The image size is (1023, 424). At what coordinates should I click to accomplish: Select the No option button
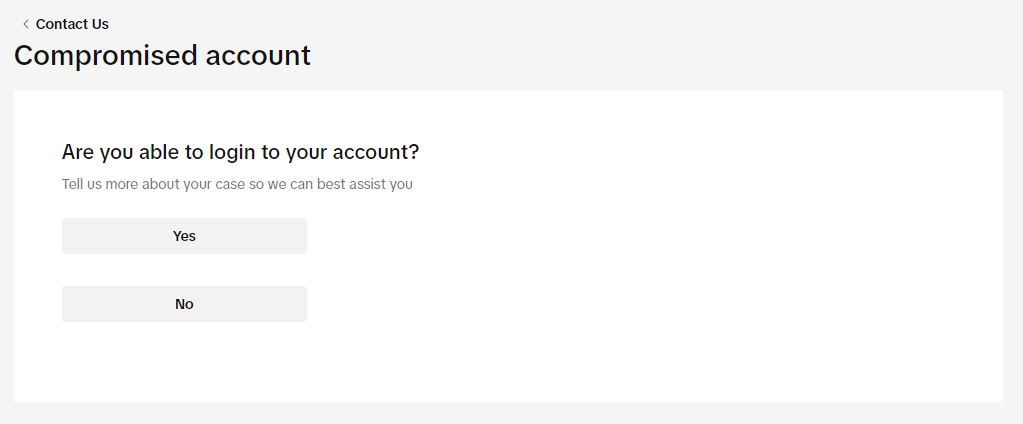(184, 304)
